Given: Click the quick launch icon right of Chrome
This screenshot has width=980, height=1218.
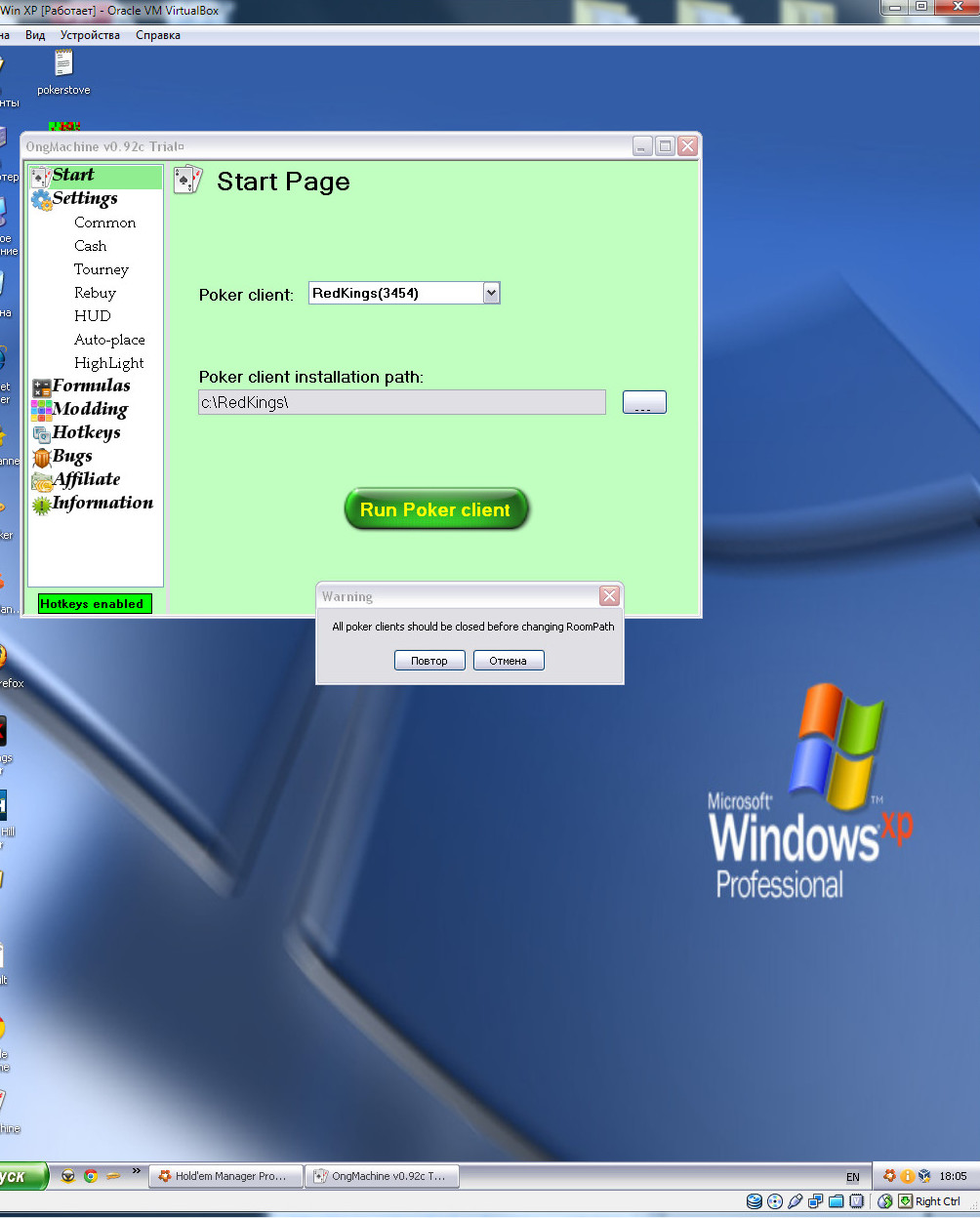Looking at the screenshot, I should coord(113,1176).
